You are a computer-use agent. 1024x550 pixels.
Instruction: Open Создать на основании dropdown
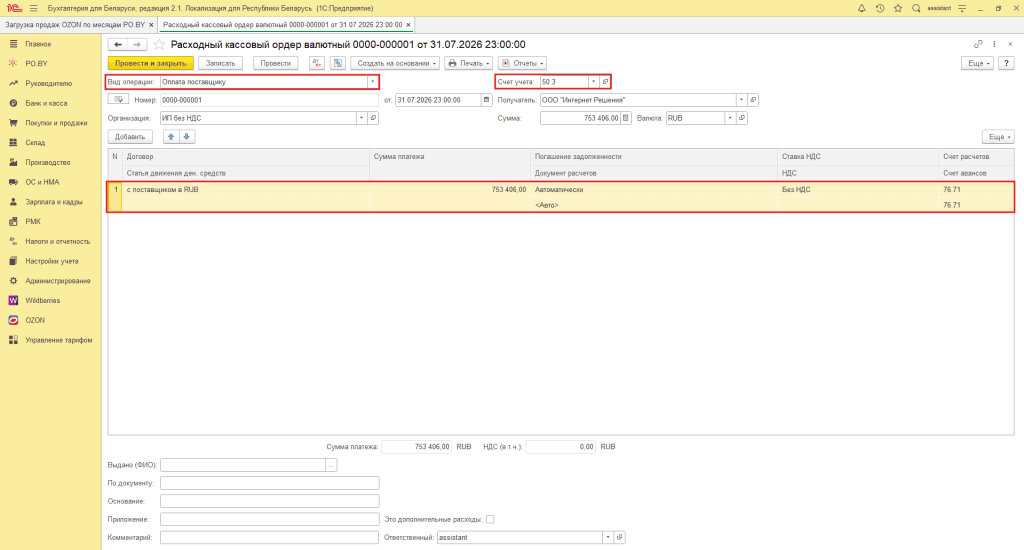395,63
